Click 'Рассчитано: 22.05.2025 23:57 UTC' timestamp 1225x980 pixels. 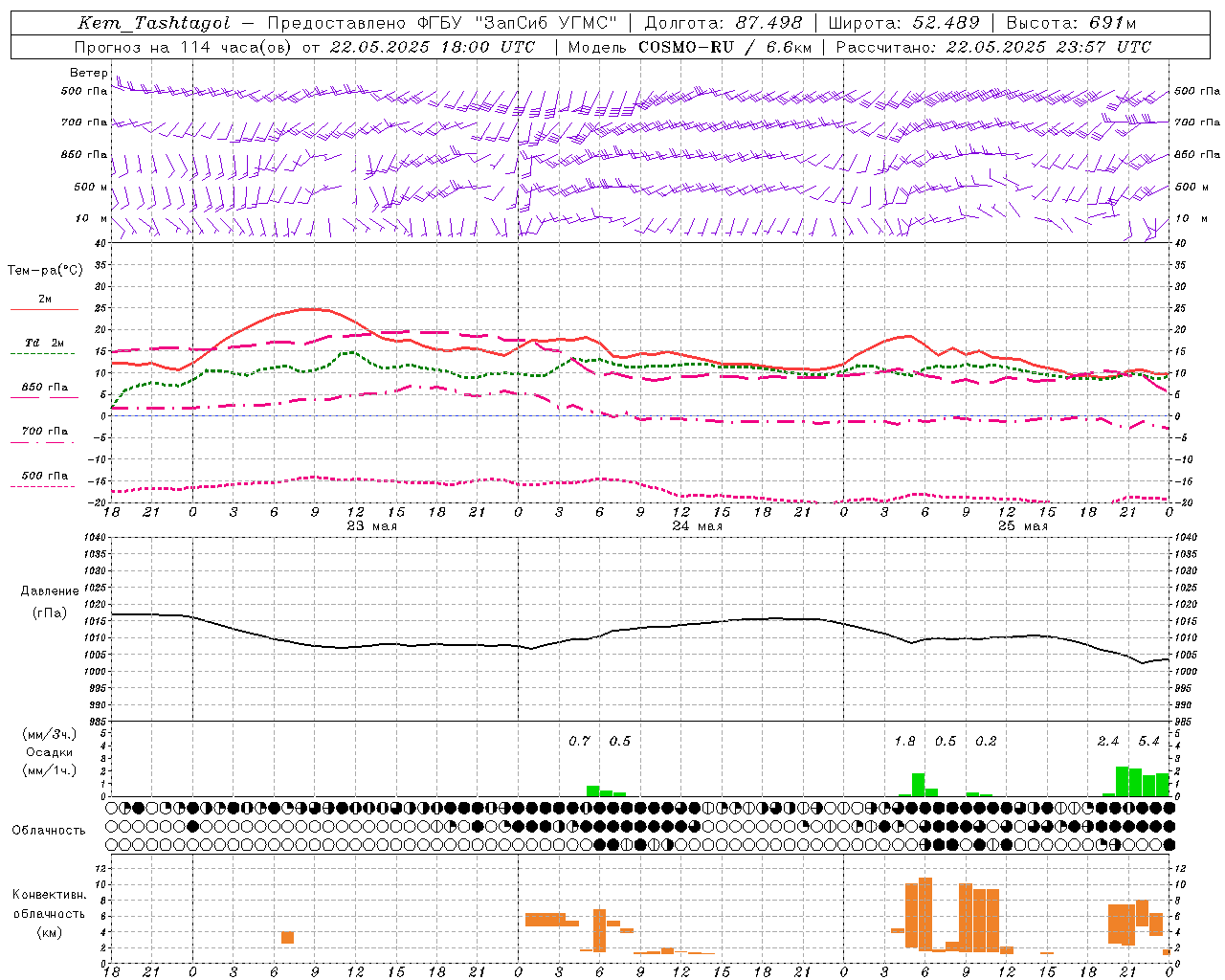coord(993,47)
